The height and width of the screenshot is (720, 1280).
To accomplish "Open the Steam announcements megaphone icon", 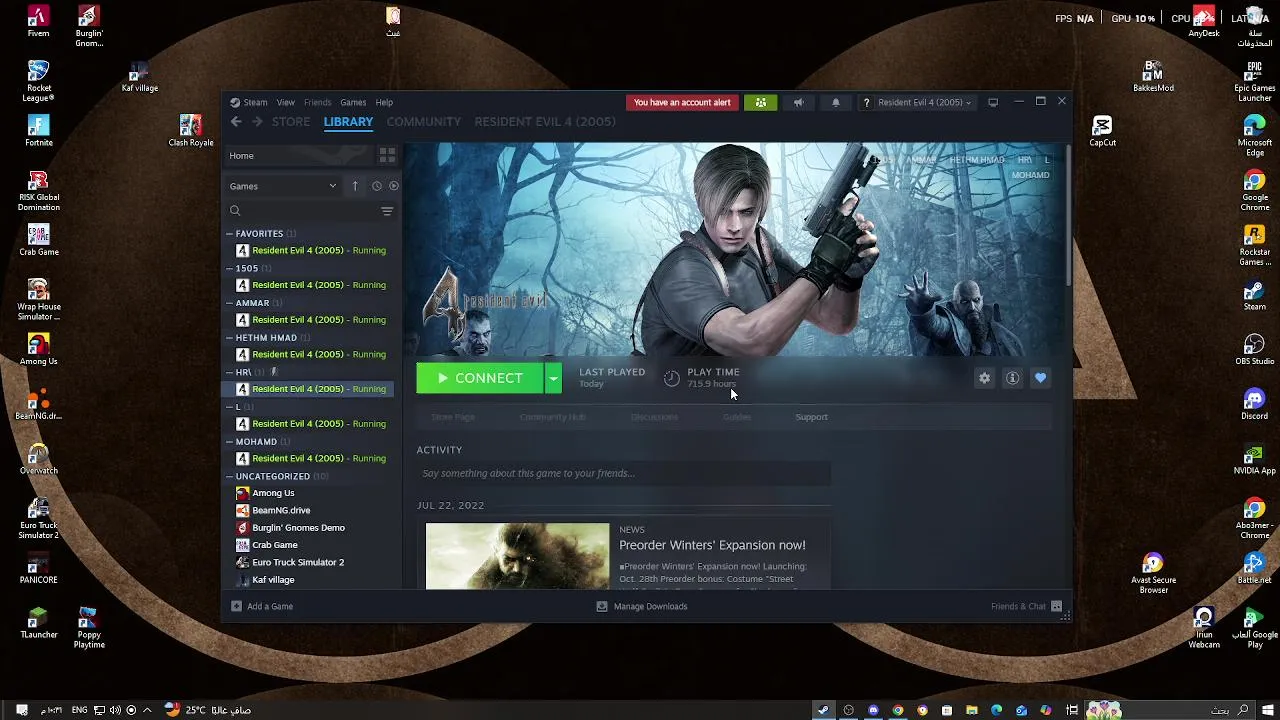I will tap(798, 102).
